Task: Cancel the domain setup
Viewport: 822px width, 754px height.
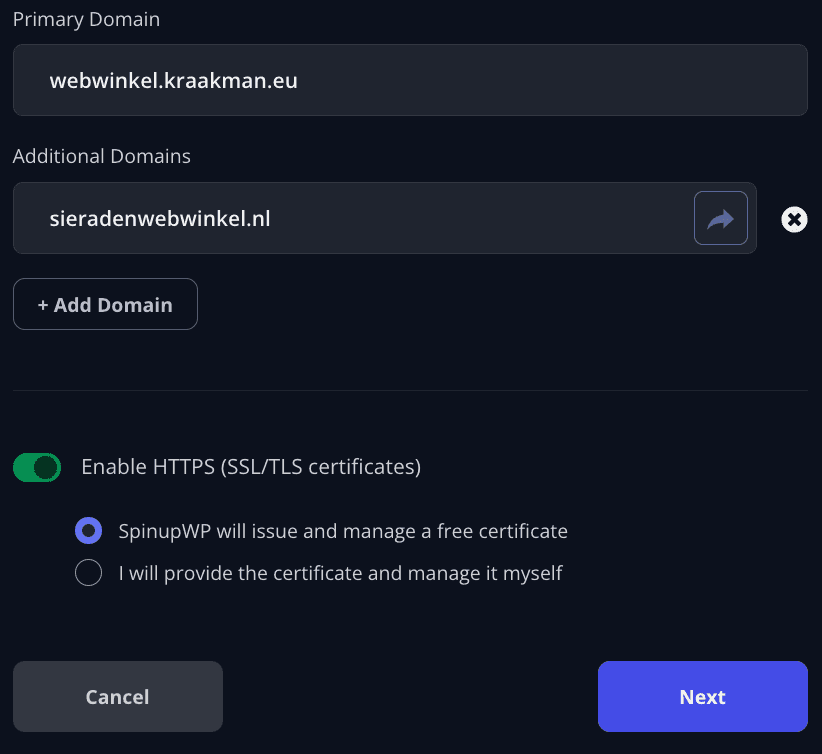Action: 118,696
